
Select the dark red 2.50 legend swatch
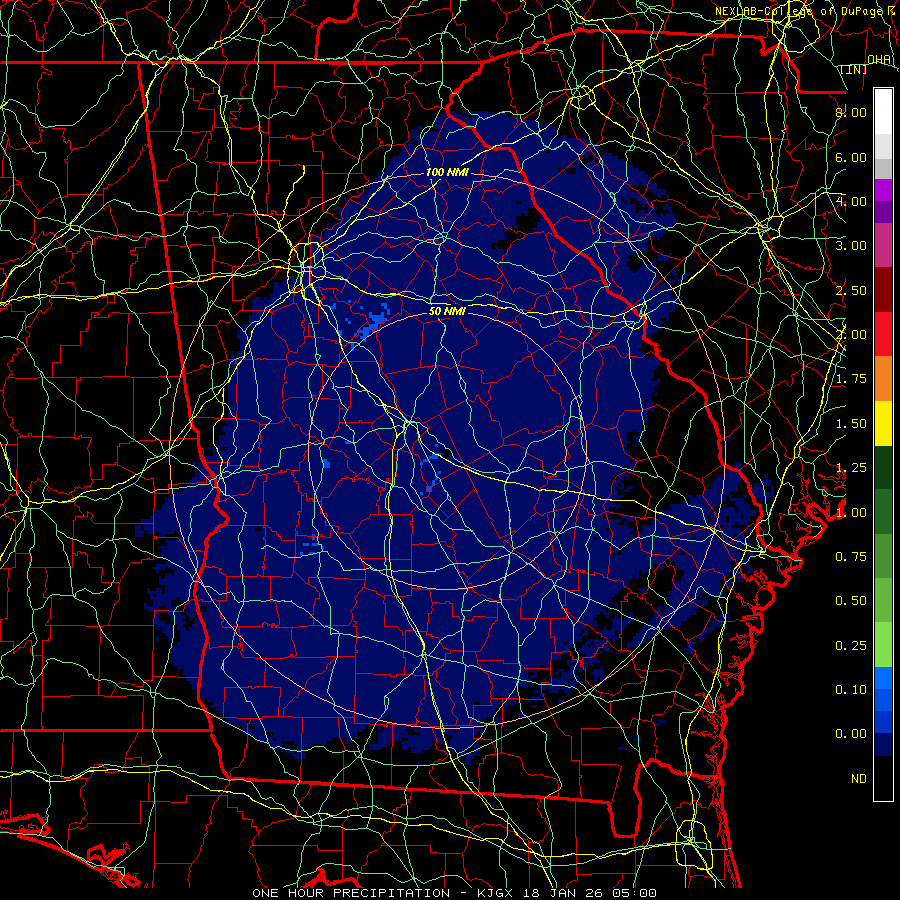[x=883, y=290]
